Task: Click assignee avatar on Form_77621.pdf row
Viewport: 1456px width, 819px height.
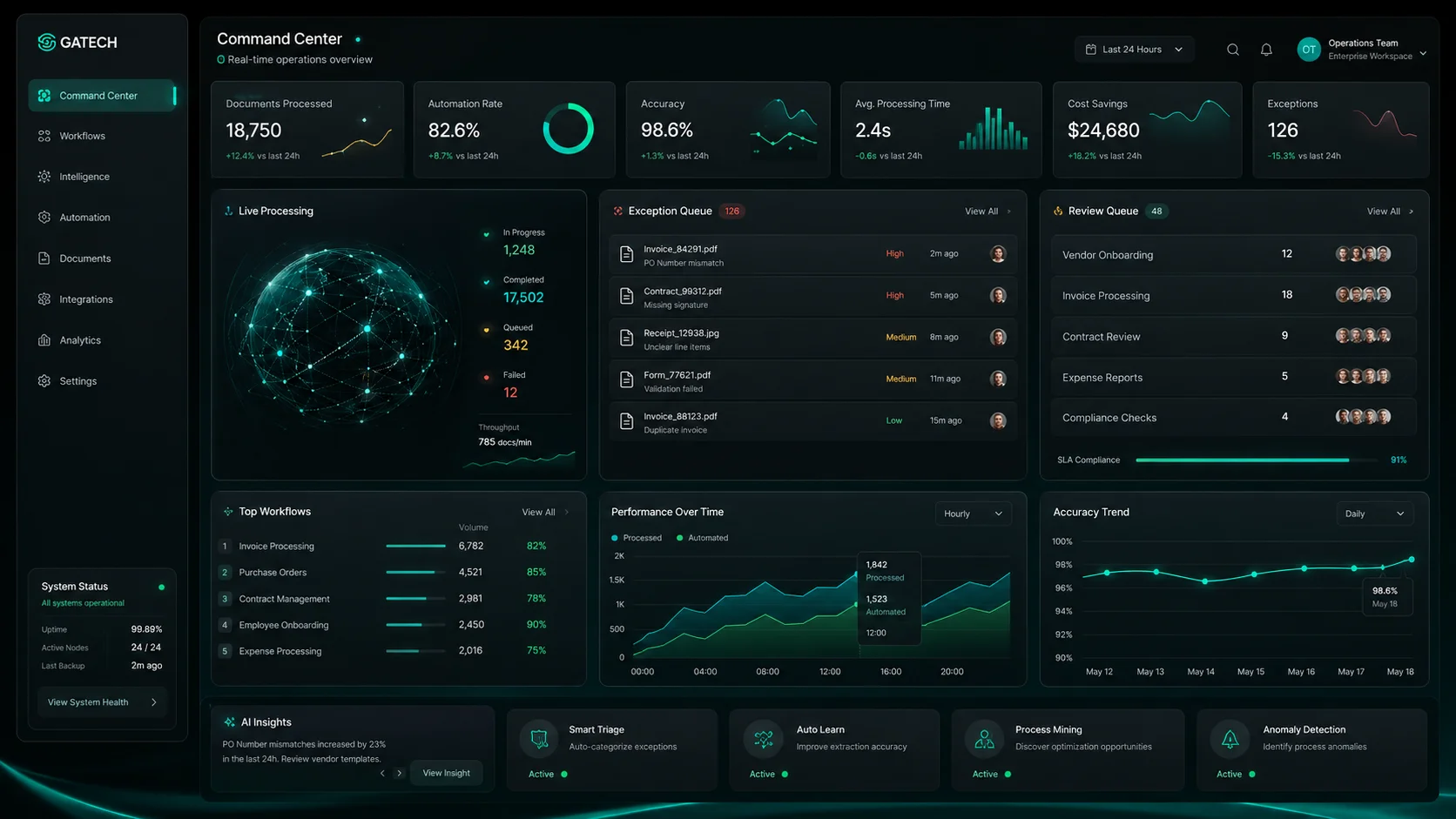Action: click(x=998, y=379)
